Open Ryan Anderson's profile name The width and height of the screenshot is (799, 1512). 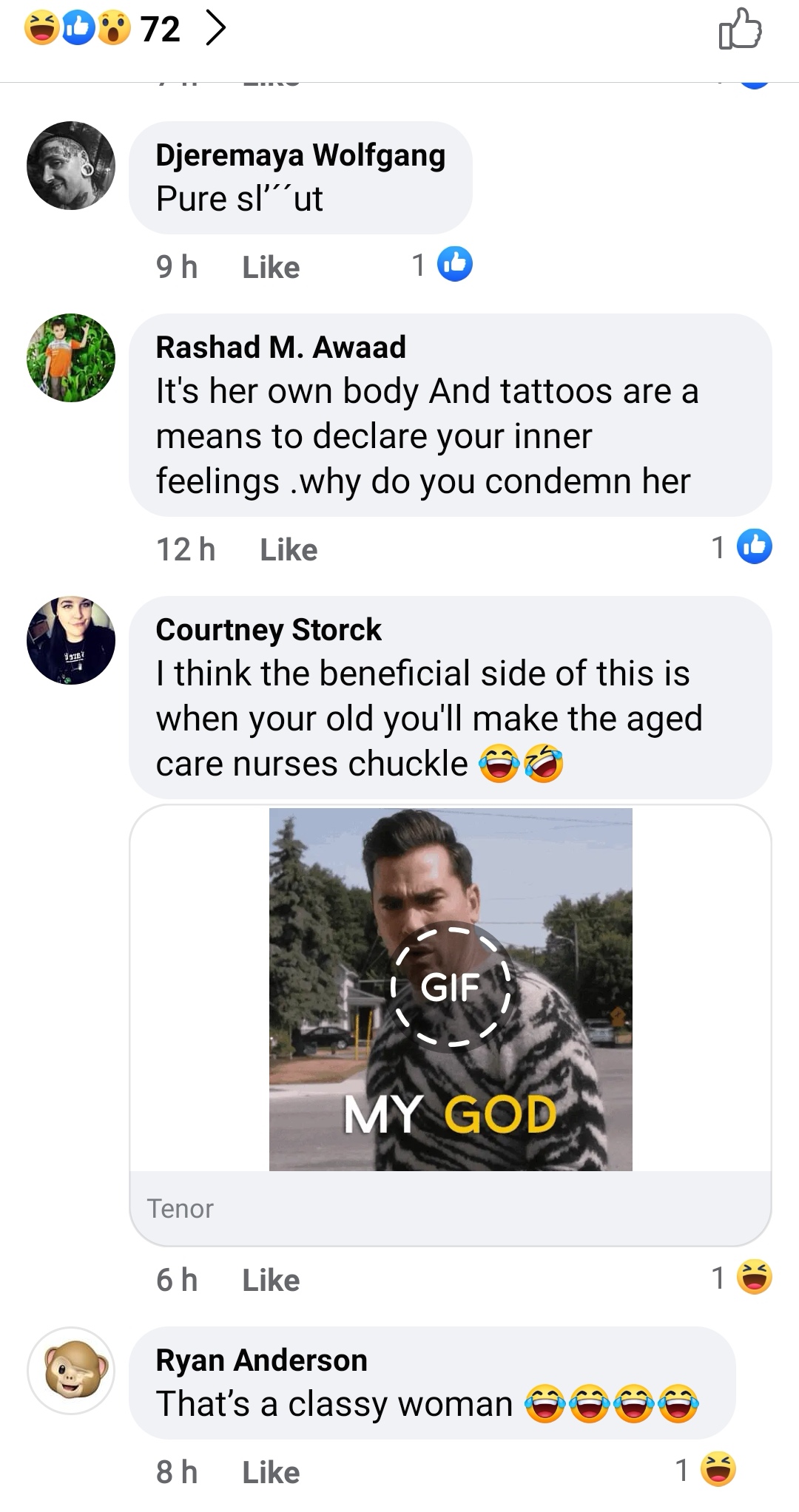pyautogui.click(x=261, y=1360)
